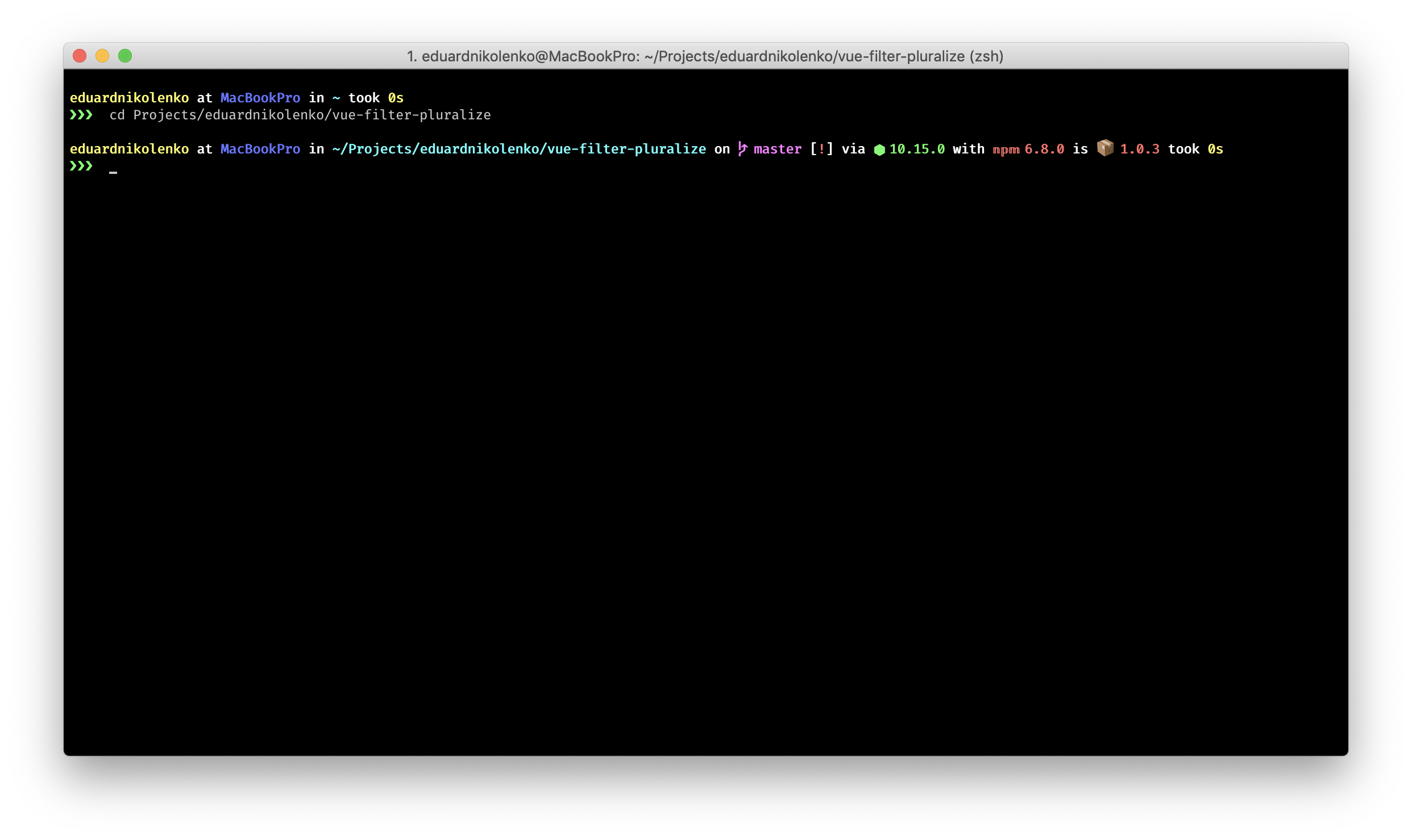Click the window title bar text
This screenshot has height=840, width=1412.
pyautogui.click(x=705, y=56)
